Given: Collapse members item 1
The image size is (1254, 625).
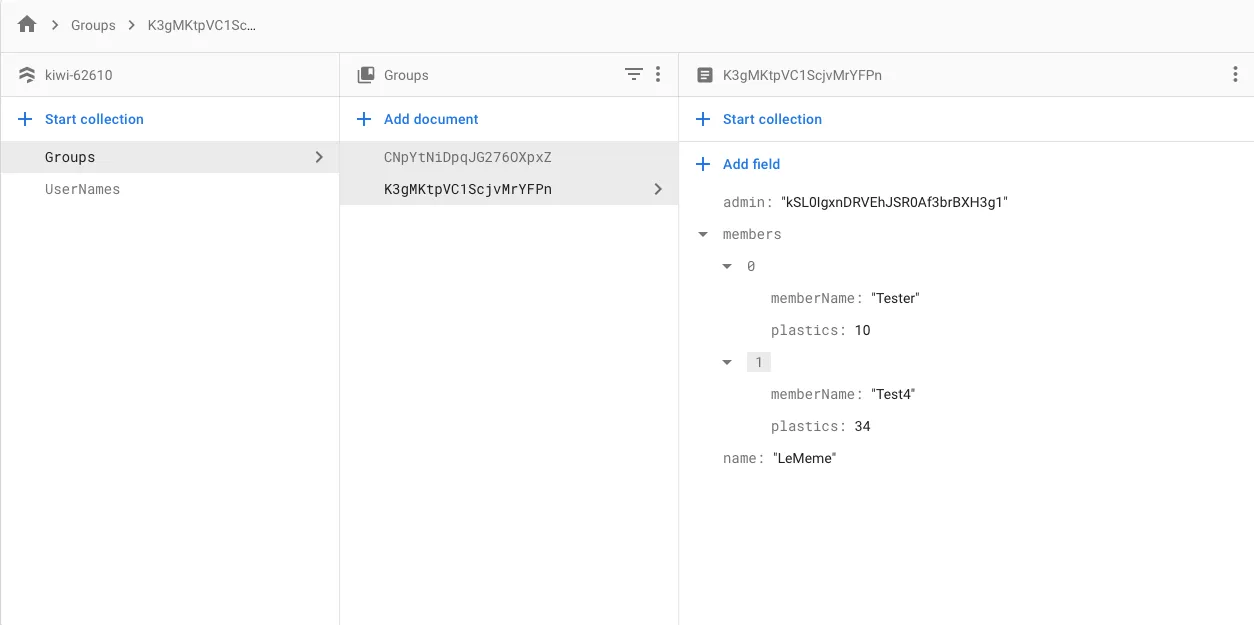Looking at the screenshot, I should tap(727, 363).
